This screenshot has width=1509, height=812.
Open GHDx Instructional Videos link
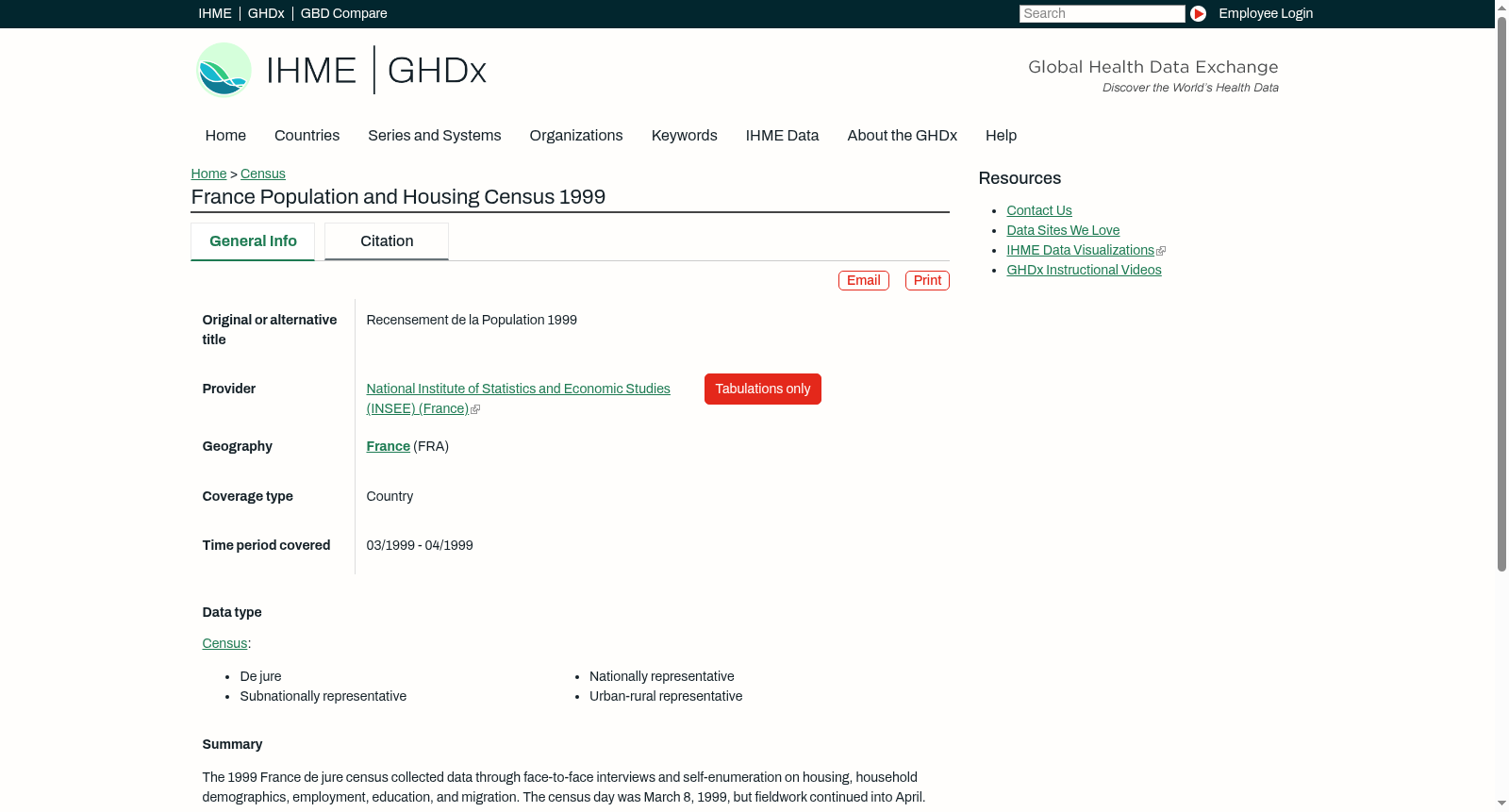point(1084,270)
